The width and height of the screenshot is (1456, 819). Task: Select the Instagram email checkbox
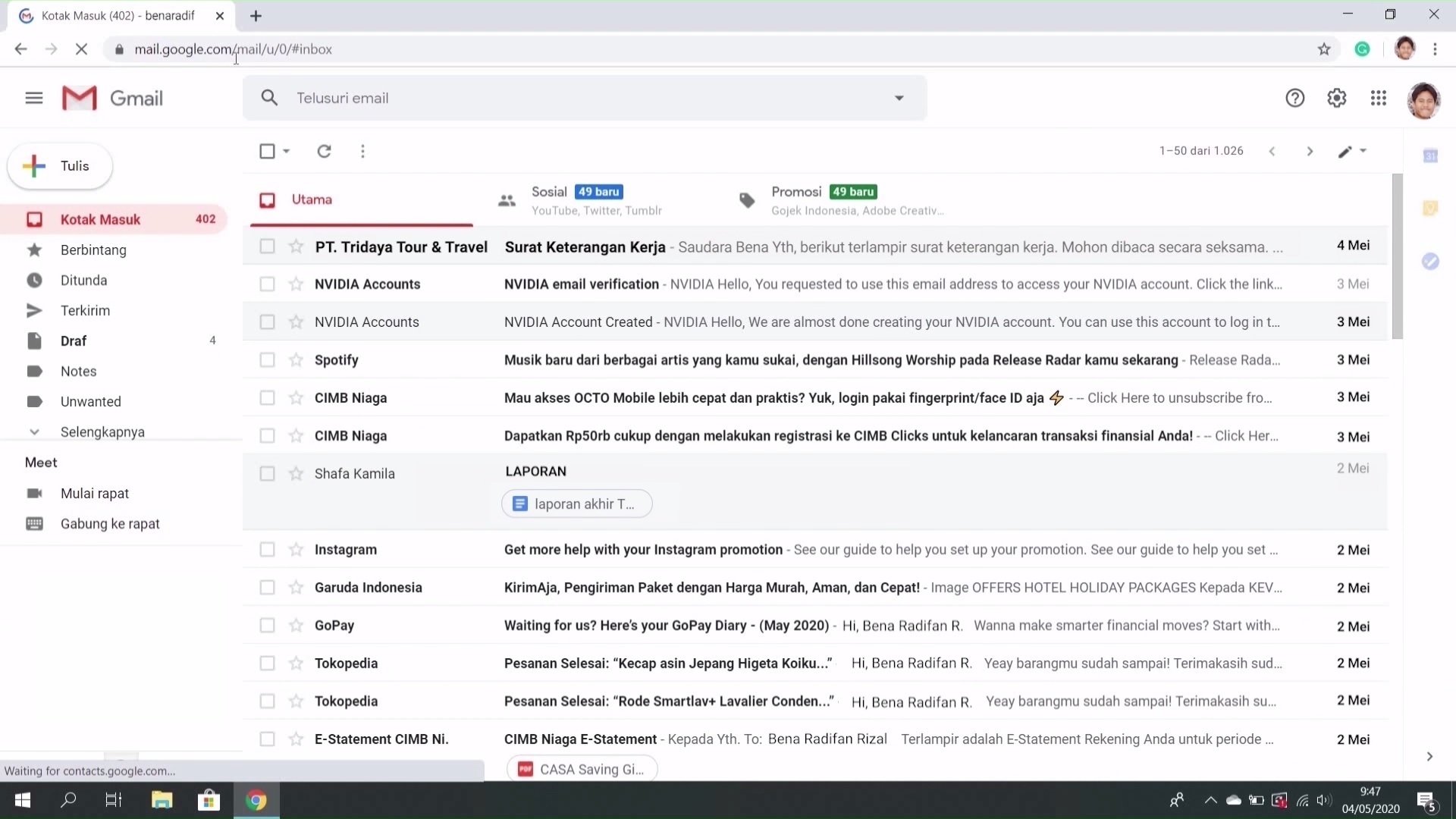click(267, 550)
